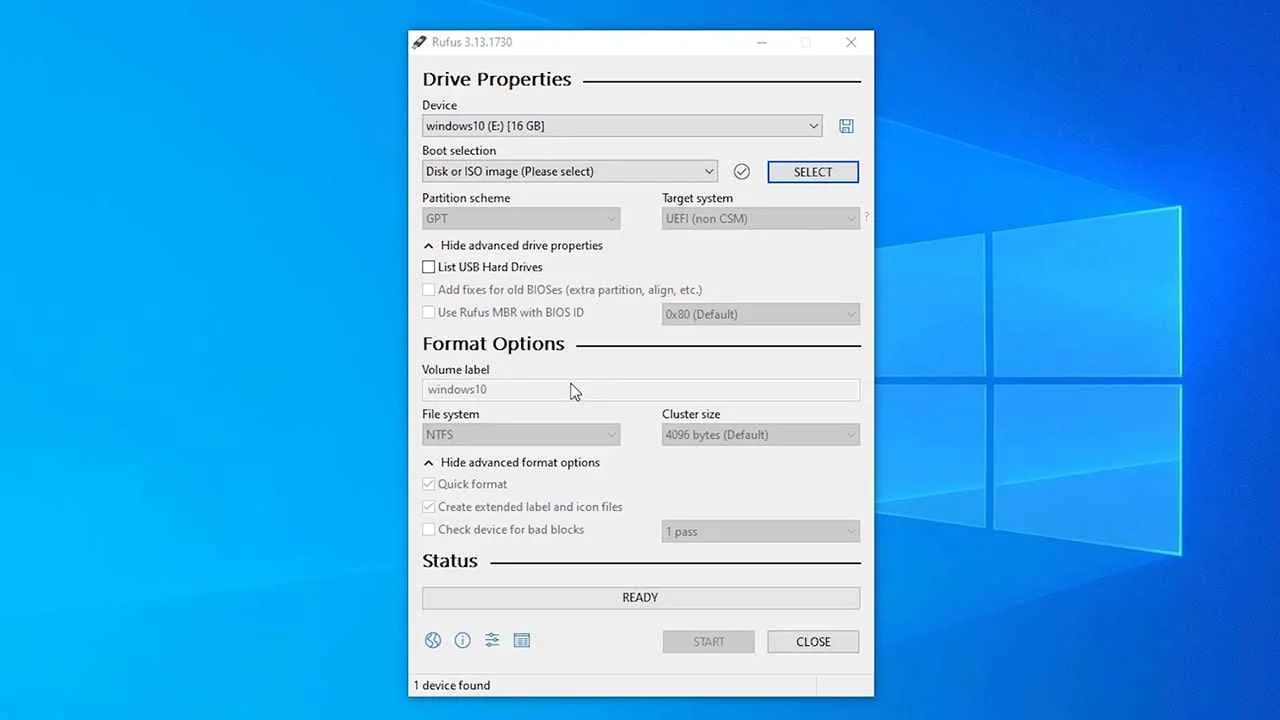Click the '1 device found' status text
This screenshot has height=720, width=1280.
[x=452, y=685]
